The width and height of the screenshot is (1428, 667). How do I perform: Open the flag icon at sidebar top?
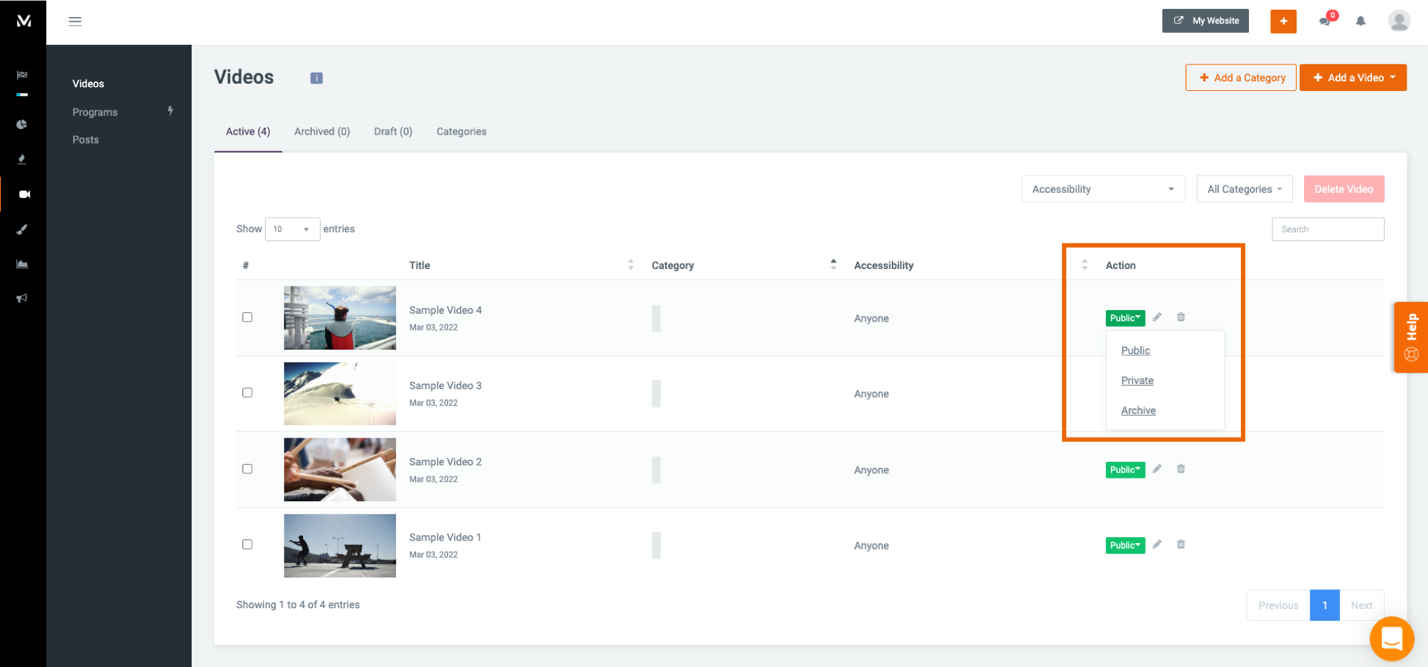(x=22, y=74)
